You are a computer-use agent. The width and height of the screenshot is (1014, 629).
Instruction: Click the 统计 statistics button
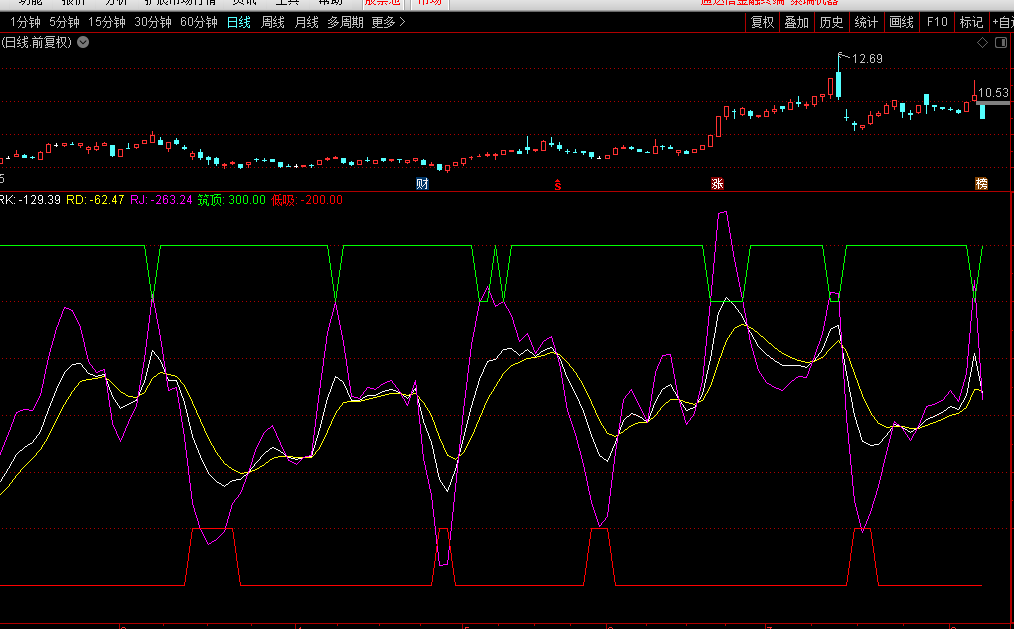[866, 22]
